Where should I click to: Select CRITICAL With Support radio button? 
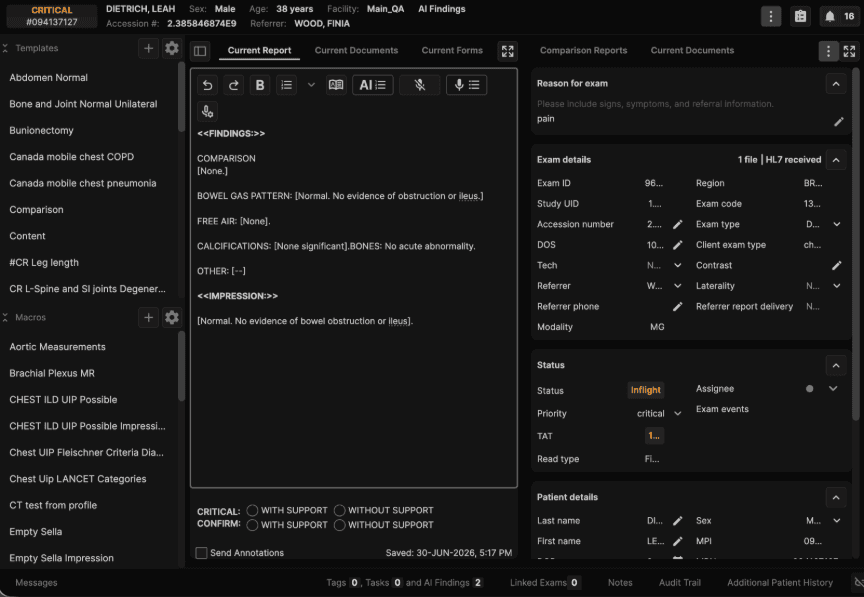(x=252, y=510)
